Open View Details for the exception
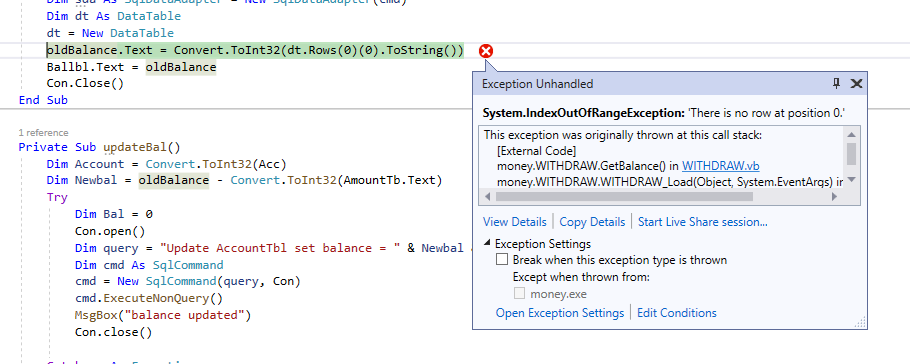This screenshot has height=364, width=910. pos(514,222)
